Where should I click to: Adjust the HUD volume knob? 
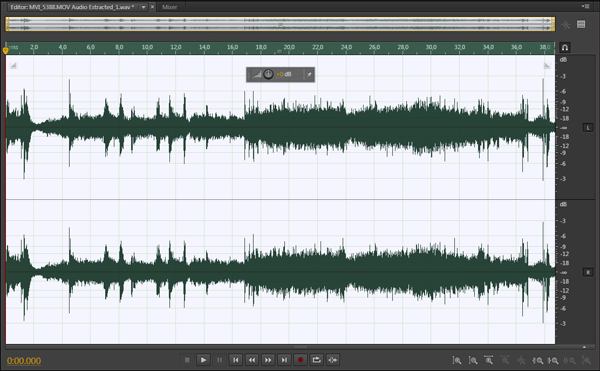click(268, 74)
